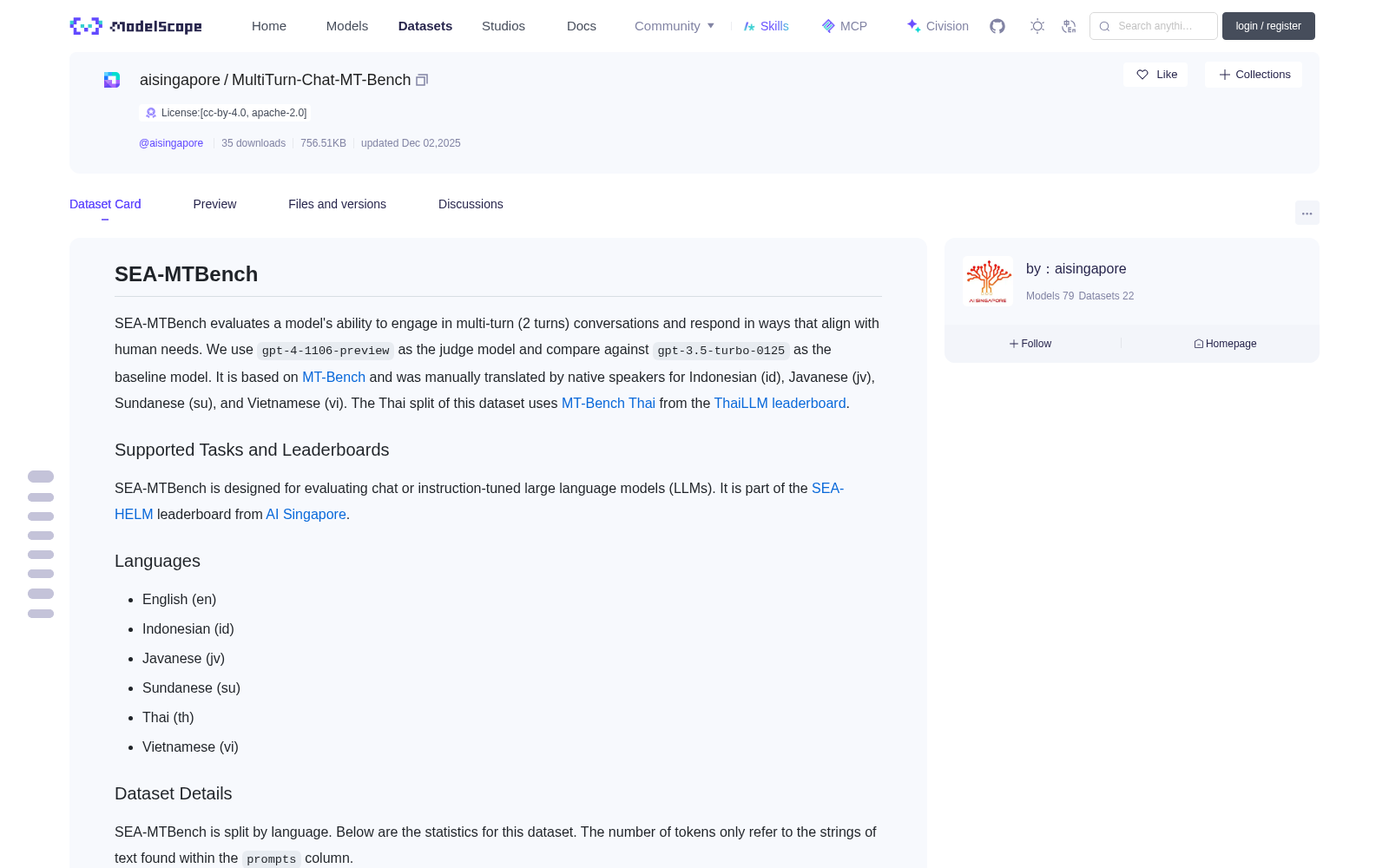Copy dataset name with copy icon
The height and width of the screenshot is (868, 1389).
(x=422, y=80)
